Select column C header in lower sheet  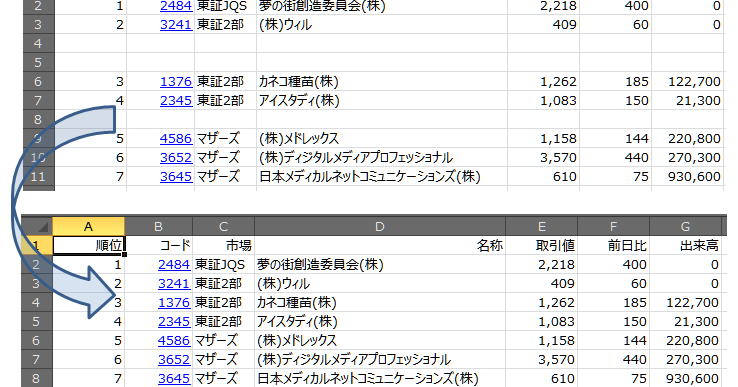click(x=224, y=226)
